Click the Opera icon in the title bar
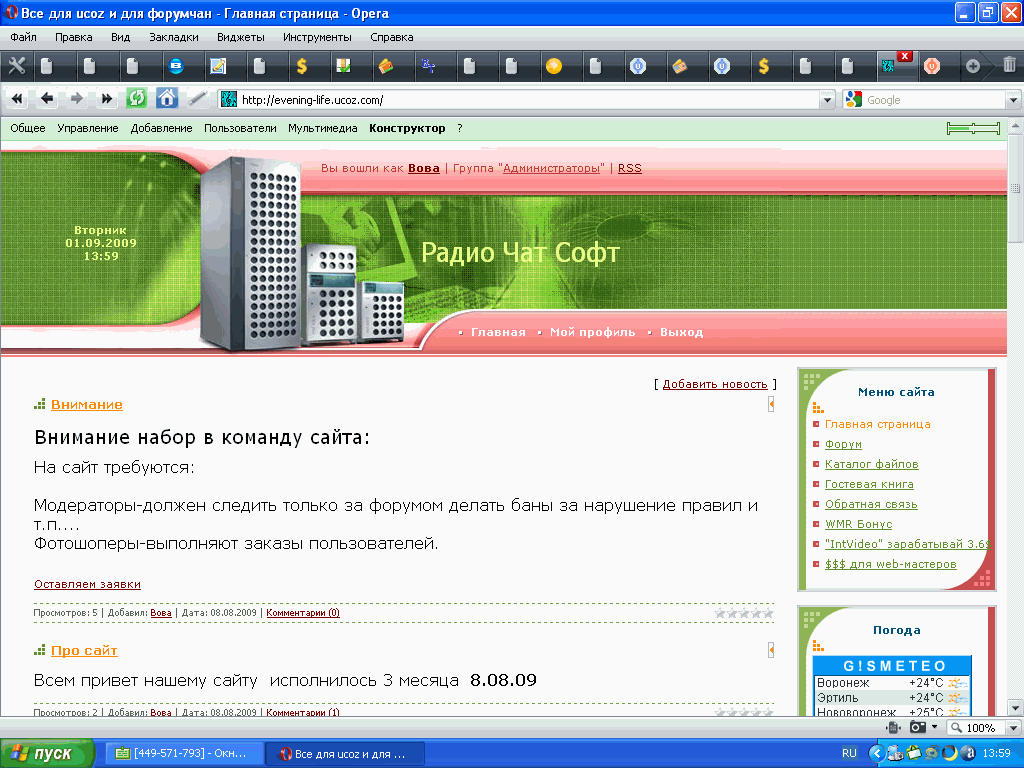This screenshot has width=1024, height=768. (x=11, y=12)
